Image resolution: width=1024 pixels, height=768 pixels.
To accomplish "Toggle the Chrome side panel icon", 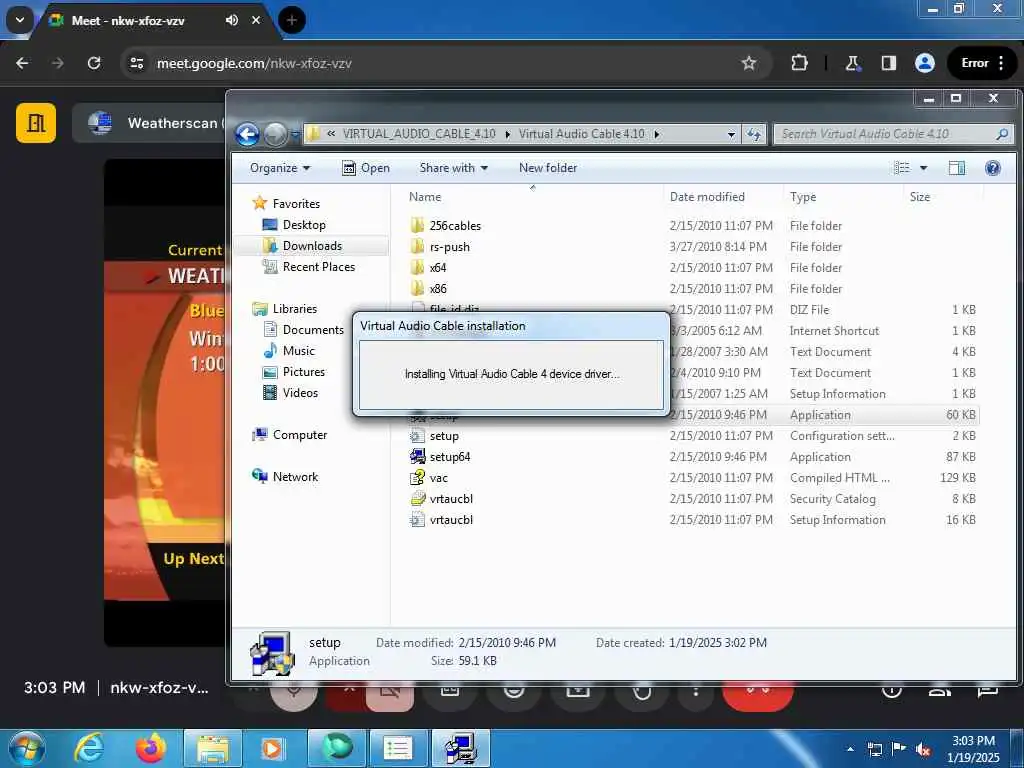I will (889, 63).
